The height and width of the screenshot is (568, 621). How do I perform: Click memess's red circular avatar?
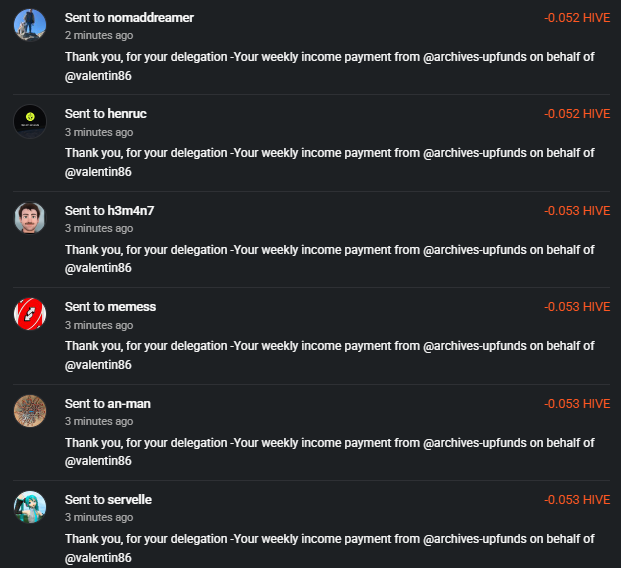(x=30, y=314)
